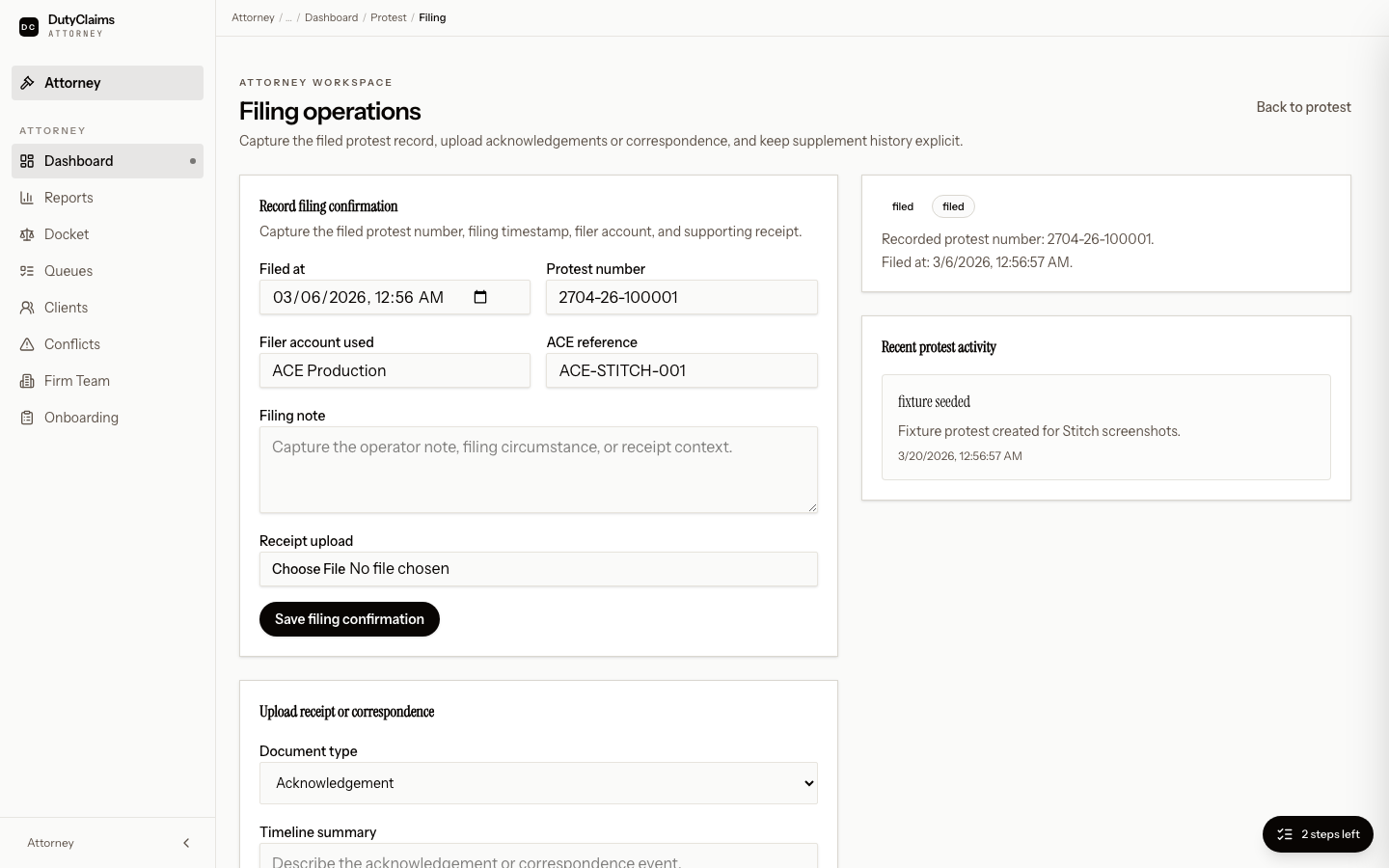This screenshot has height=868, width=1389.
Task: Go to the Docket section
Action: coord(107,234)
